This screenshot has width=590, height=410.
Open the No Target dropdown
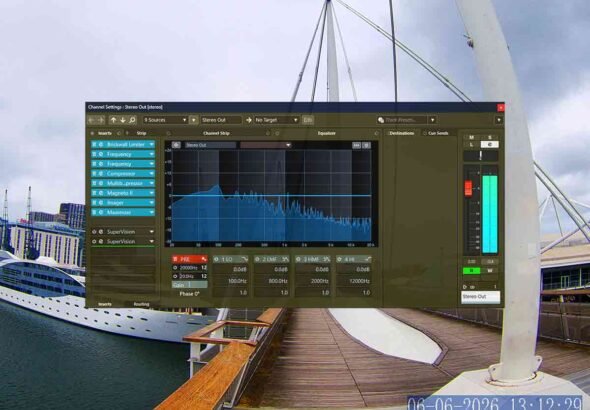pos(277,120)
